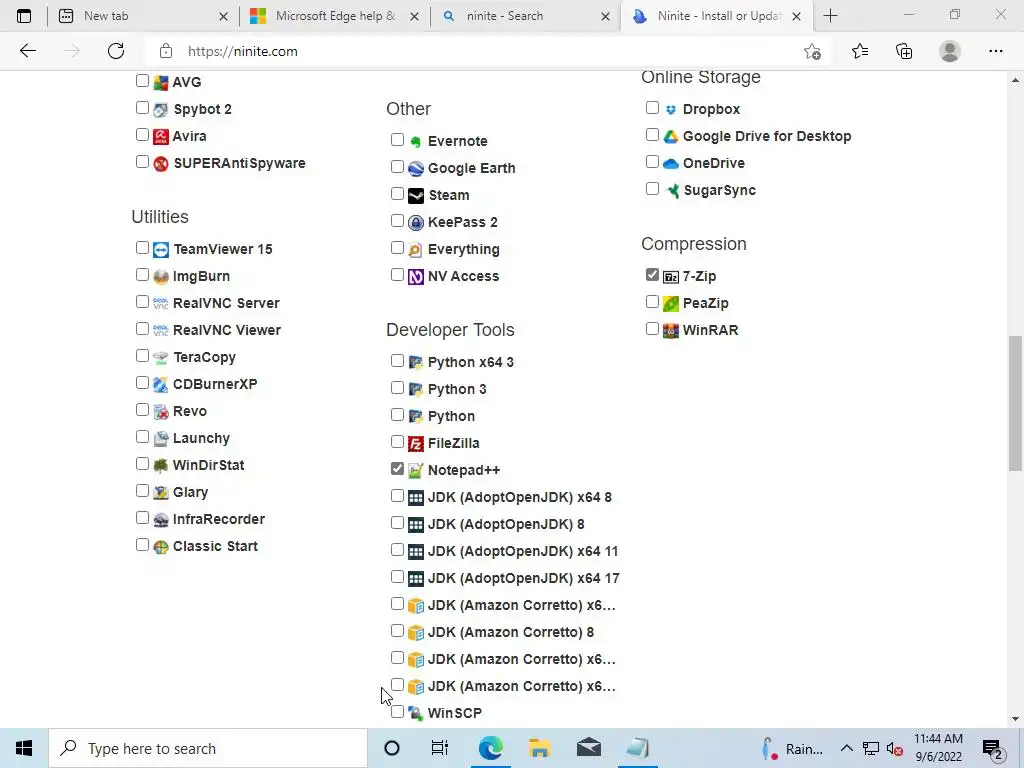Image resolution: width=1024 pixels, height=768 pixels.
Task: Click the InfraRecorder label
Action: tap(219, 519)
